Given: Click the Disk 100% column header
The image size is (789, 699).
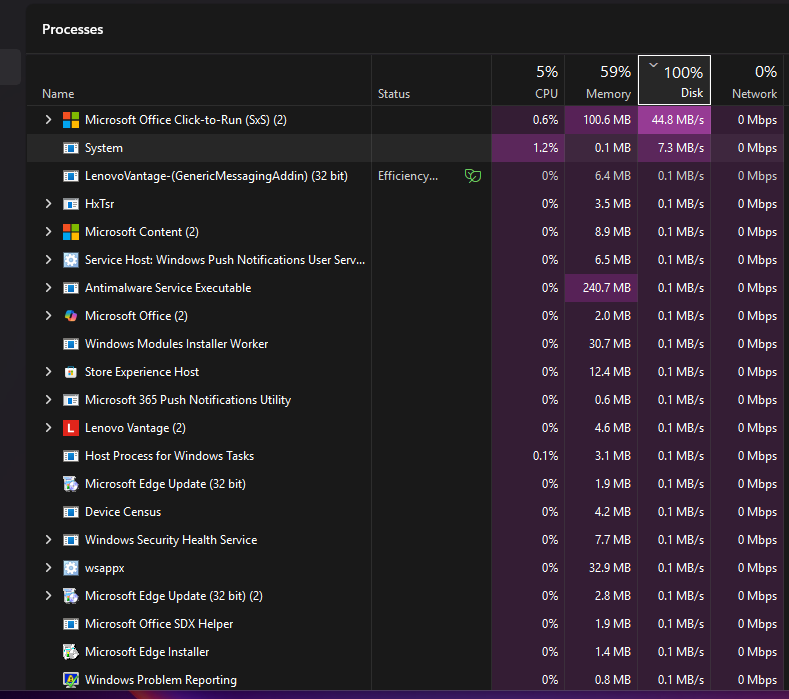Looking at the screenshot, I should (674, 81).
